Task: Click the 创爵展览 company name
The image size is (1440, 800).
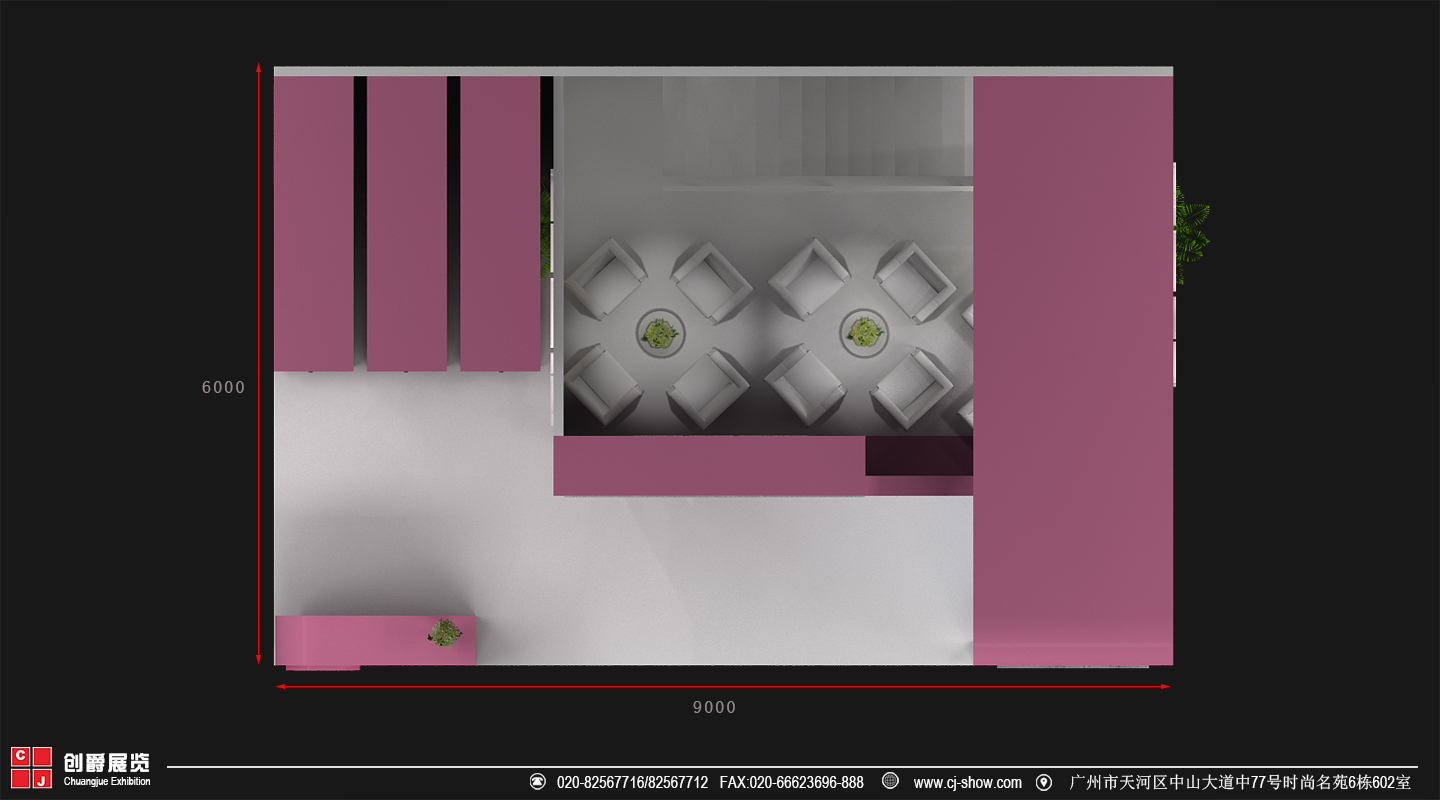Action: pyautogui.click(x=106, y=763)
